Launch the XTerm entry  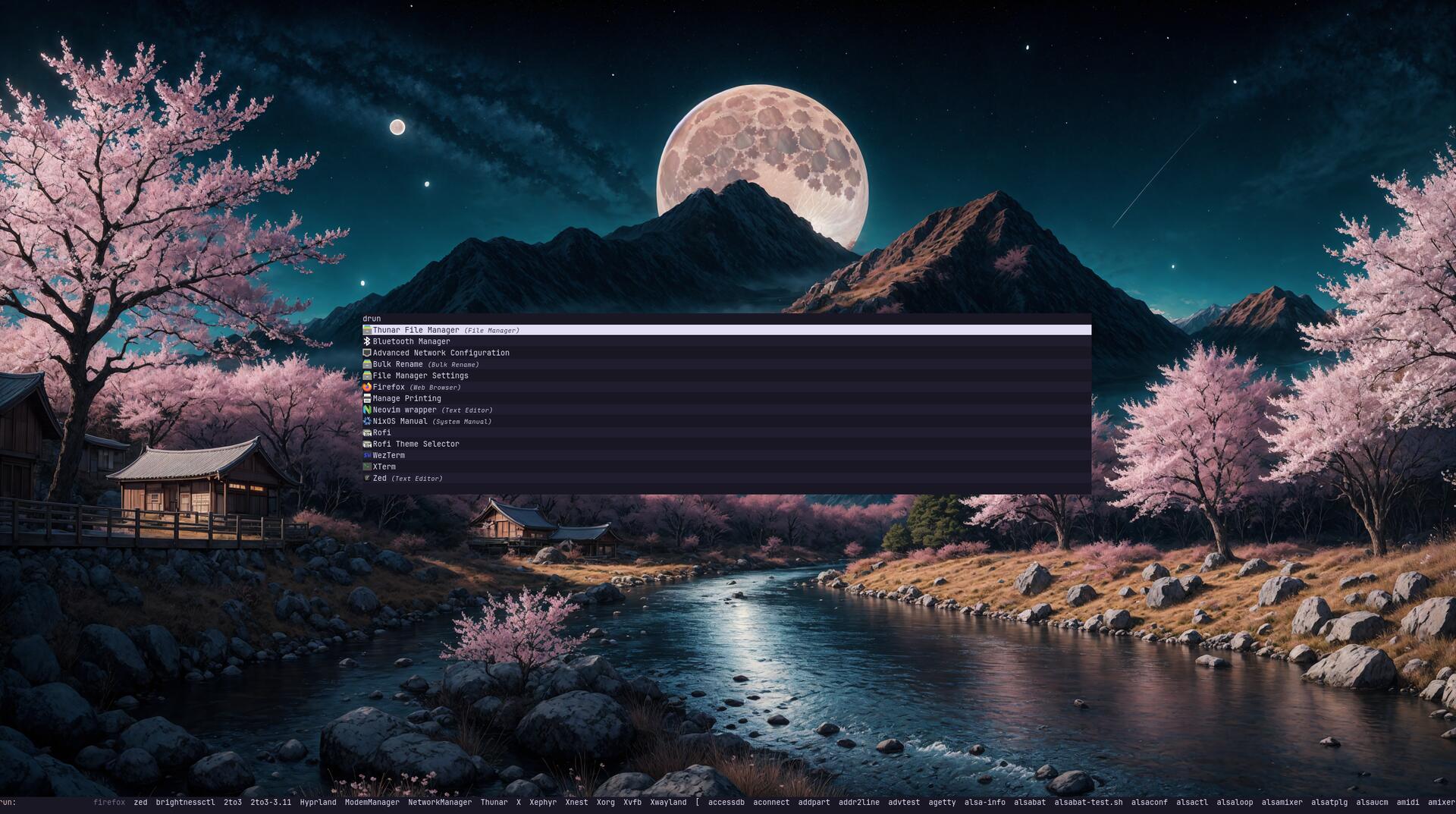(726, 467)
